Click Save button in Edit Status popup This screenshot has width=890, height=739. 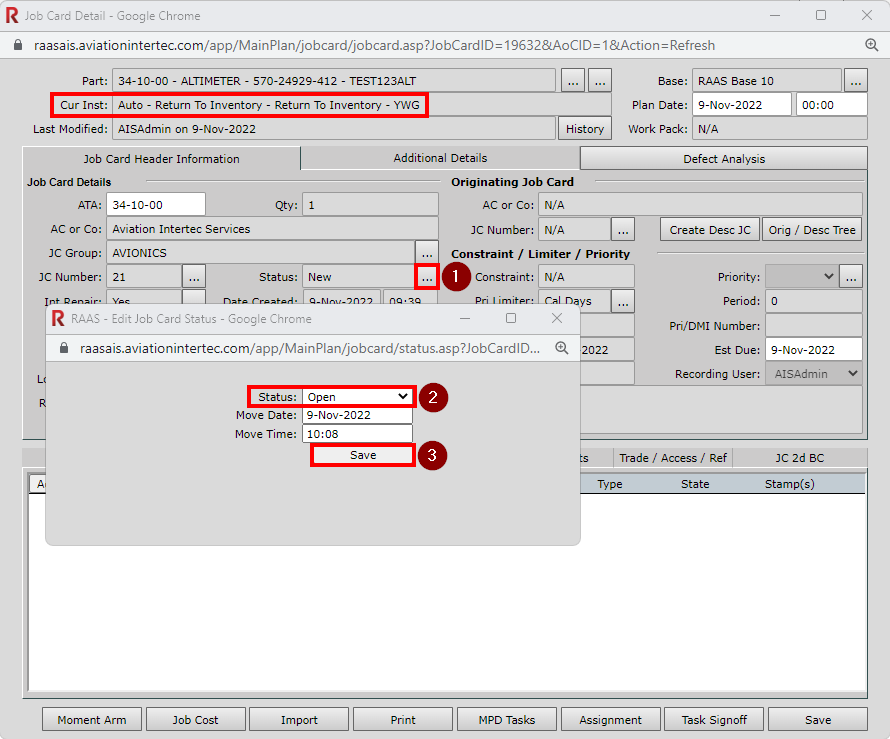(x=363, y=455)
